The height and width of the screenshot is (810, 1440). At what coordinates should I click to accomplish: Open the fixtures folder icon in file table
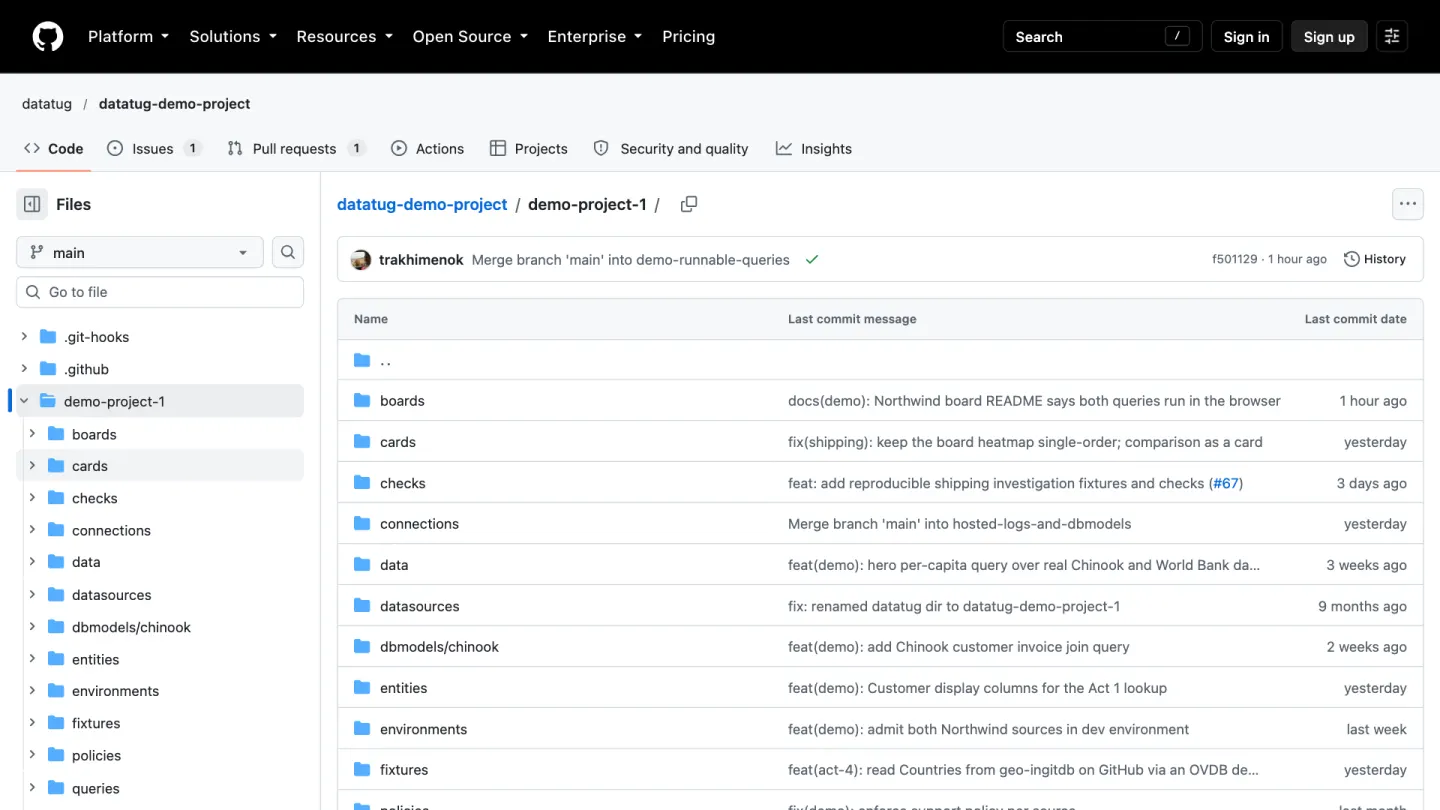(x=362, y=770)
